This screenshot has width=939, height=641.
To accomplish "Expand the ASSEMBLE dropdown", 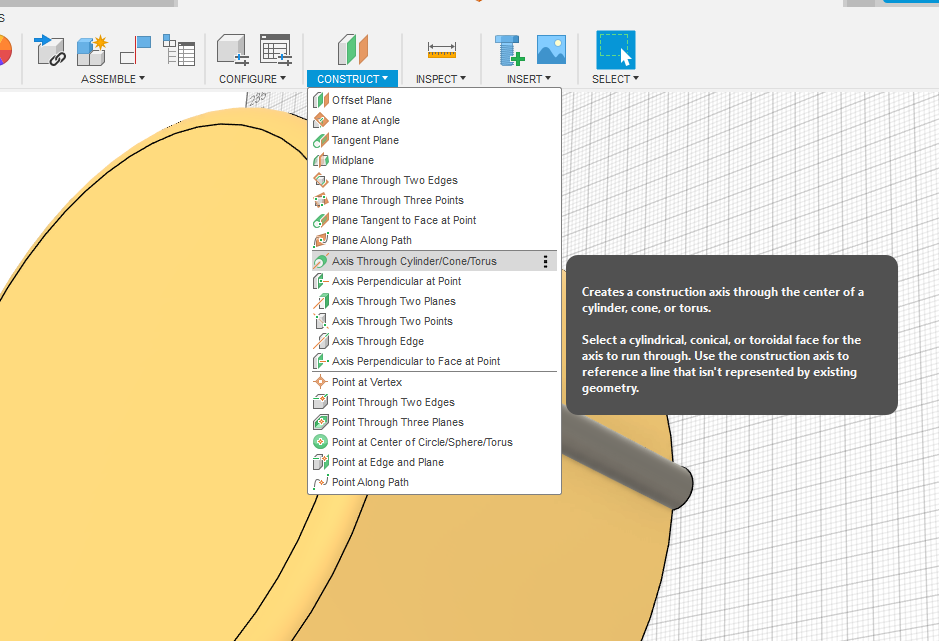I will pyautogui.click(x=113, y=79).
